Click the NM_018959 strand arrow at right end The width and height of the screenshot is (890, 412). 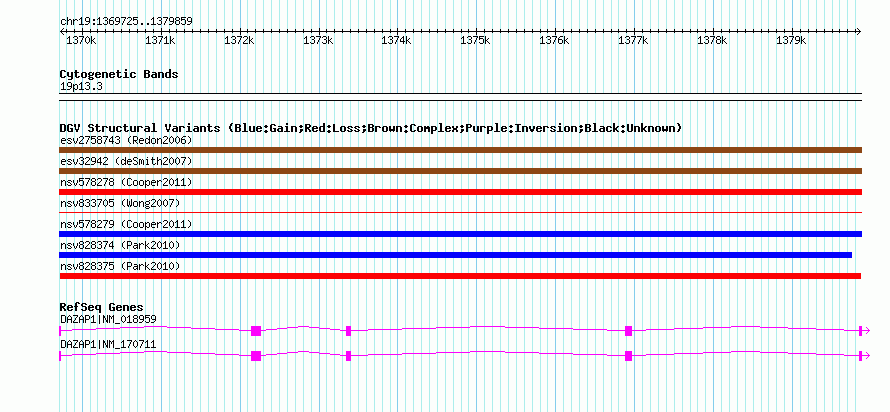point(866,331)
